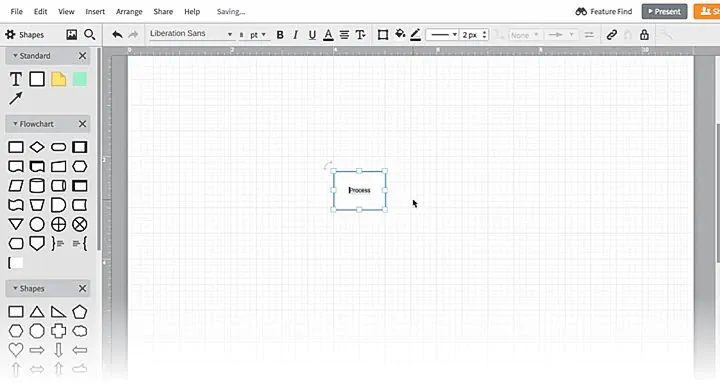Click the rotate handle above Process box
The height and width of the screenshot is (383, 720).
328,165
